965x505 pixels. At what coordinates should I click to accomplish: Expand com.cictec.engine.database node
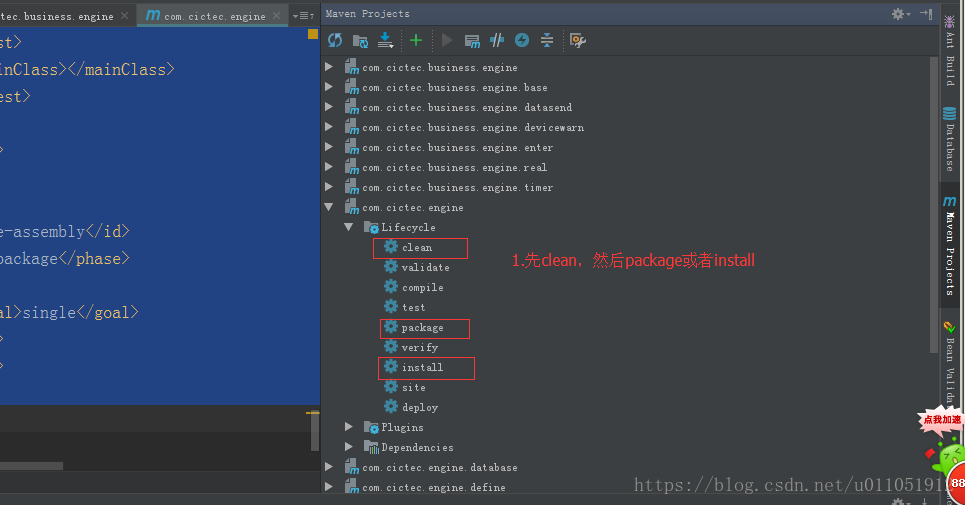pyautogui.click(x=329, y=466)
